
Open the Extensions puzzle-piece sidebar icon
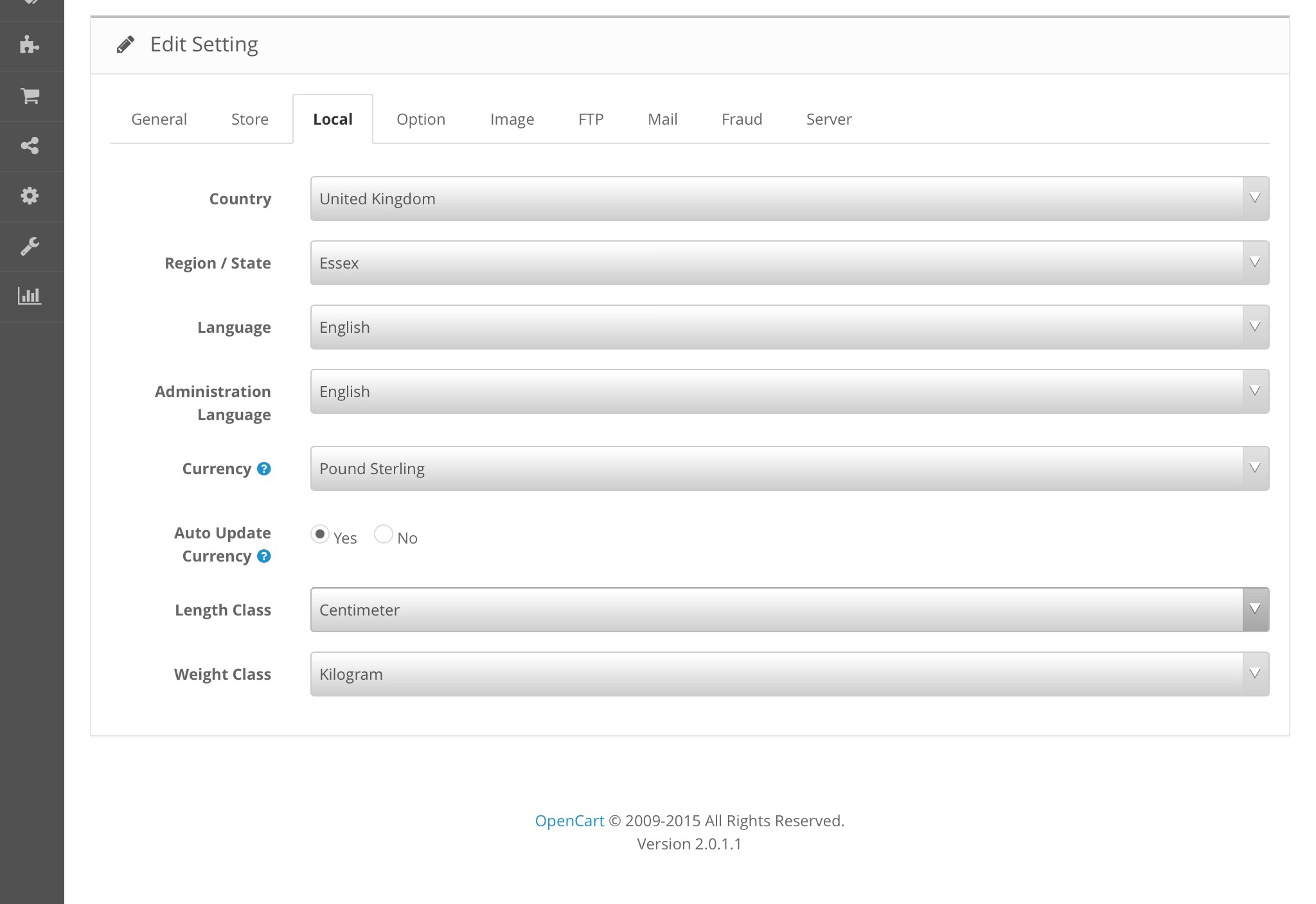30,45
